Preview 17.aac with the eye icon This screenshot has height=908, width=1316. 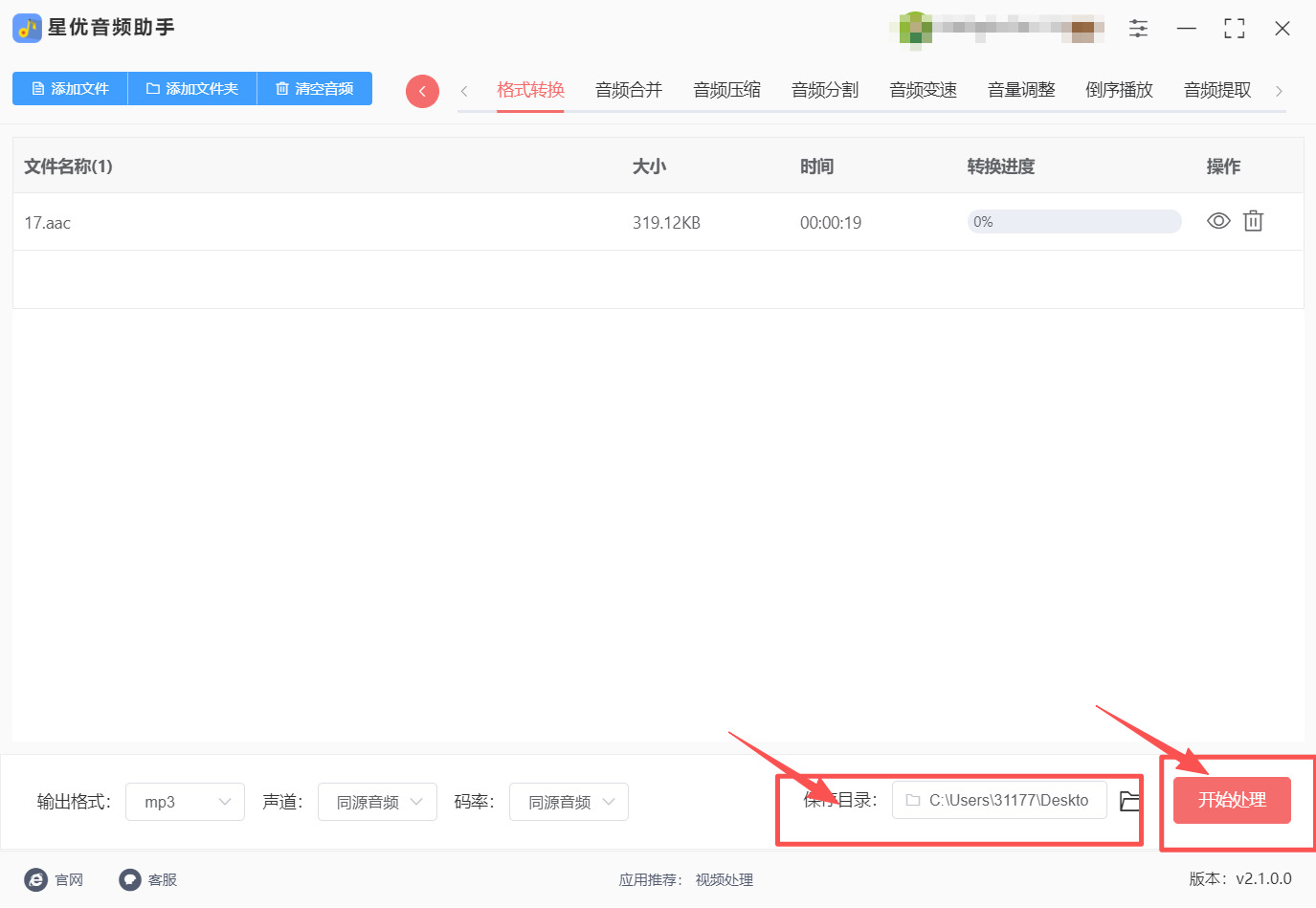coord(1218,222)
